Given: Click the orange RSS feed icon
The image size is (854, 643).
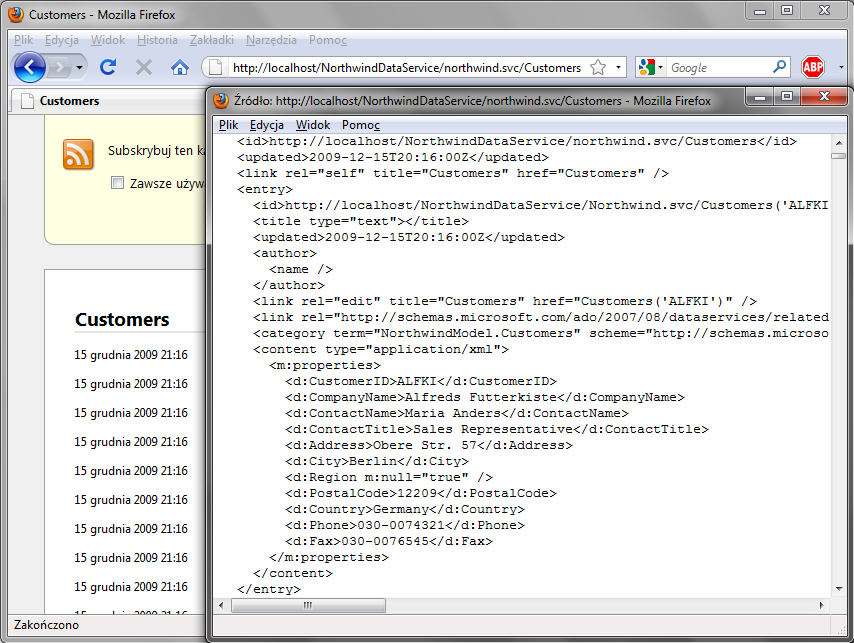Looking at the screenshot, I should pyautogui.click(x=78, y=155).
